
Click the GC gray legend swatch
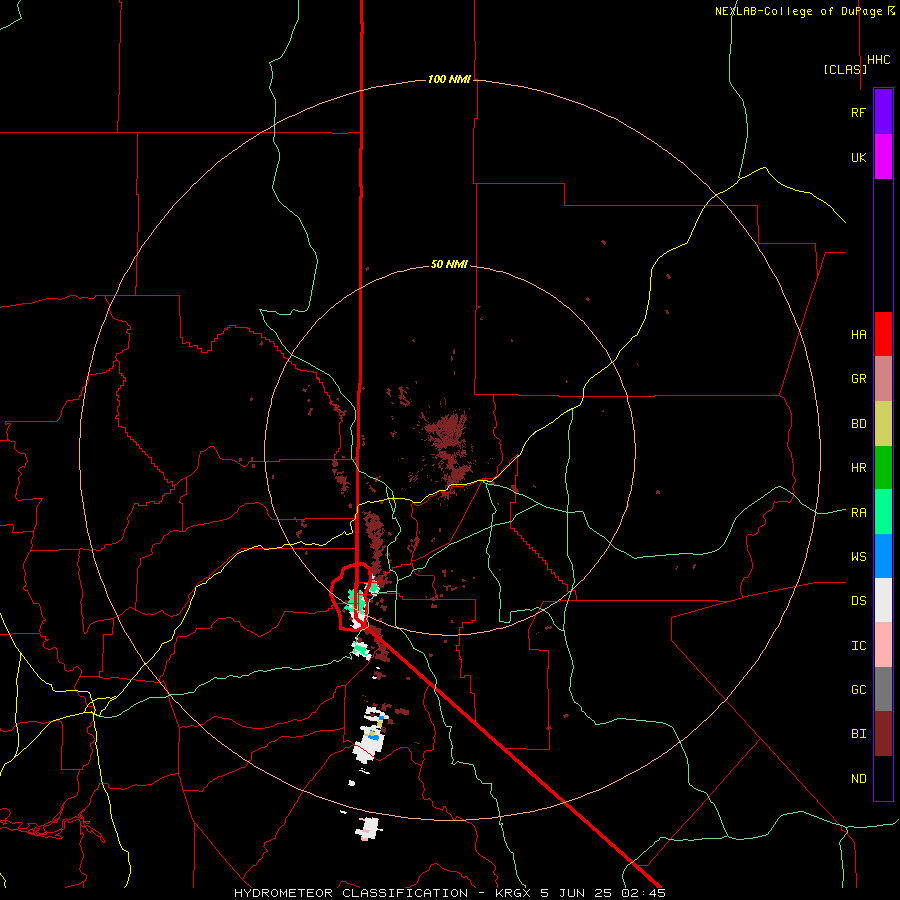[883, 689]
